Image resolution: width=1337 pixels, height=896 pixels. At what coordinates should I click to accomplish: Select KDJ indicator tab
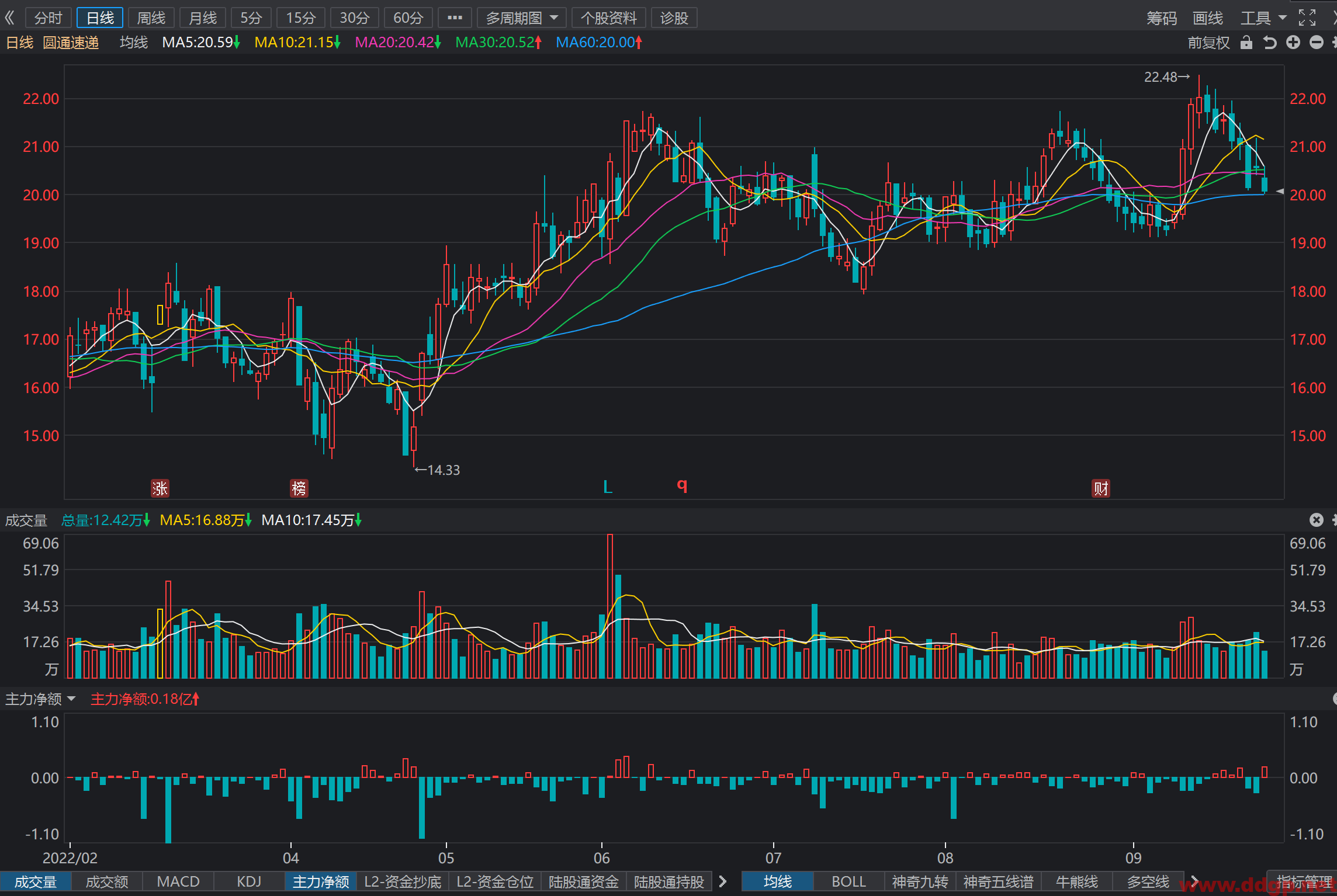pyautogui.click(x=249, y=881)
